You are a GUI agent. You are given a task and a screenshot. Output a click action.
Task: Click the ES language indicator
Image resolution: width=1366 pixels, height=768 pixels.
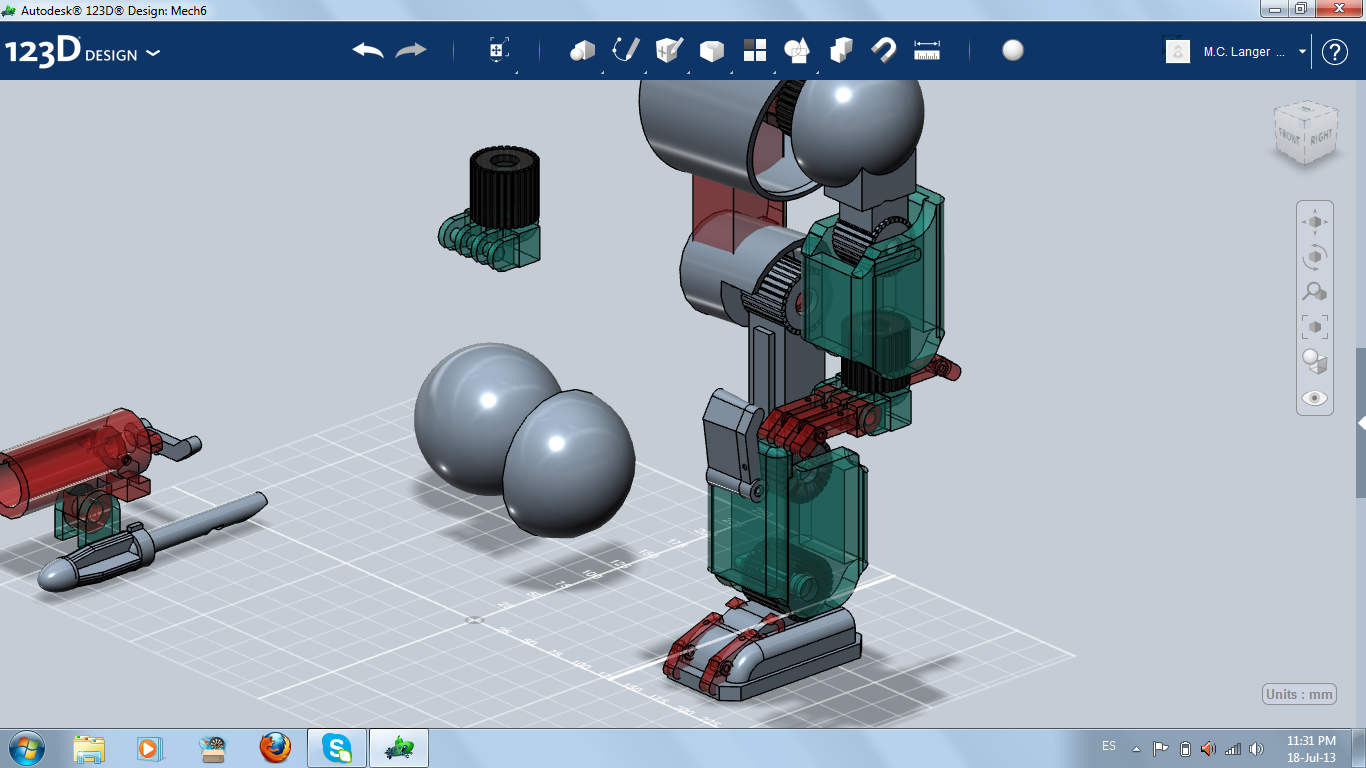pos(1109,746)
